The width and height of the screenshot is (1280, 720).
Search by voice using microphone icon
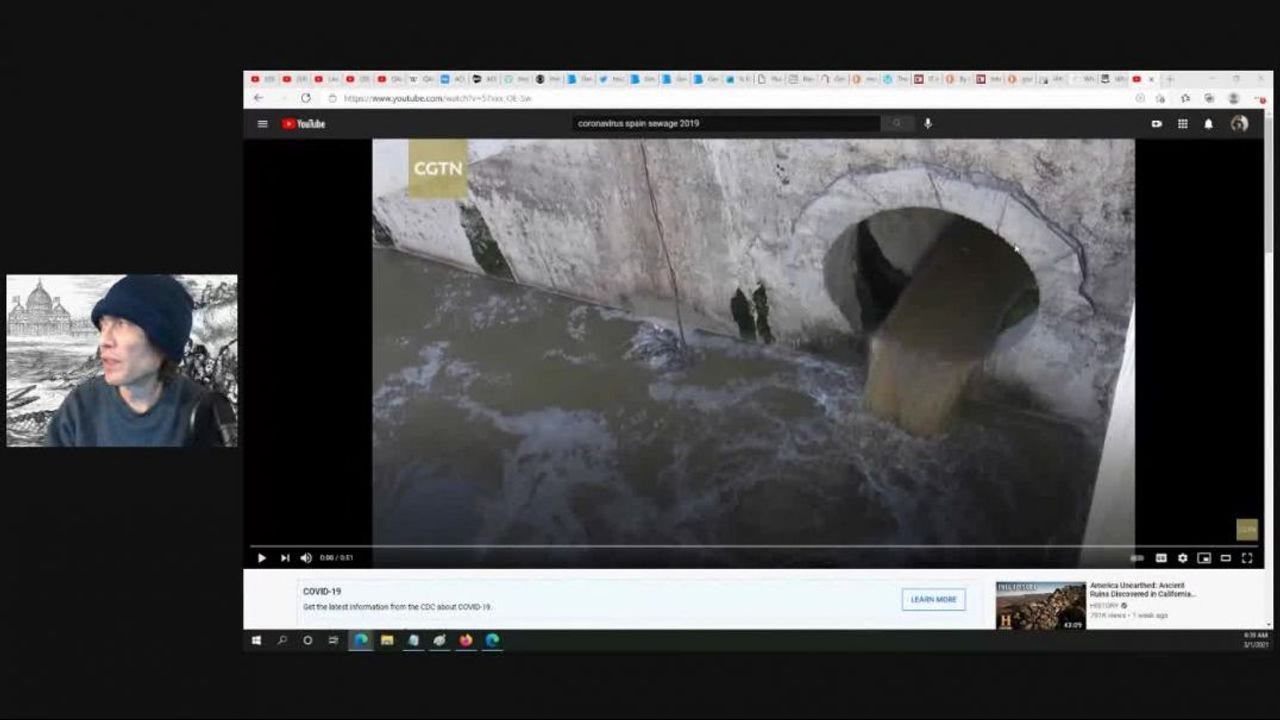click(928, 124)
